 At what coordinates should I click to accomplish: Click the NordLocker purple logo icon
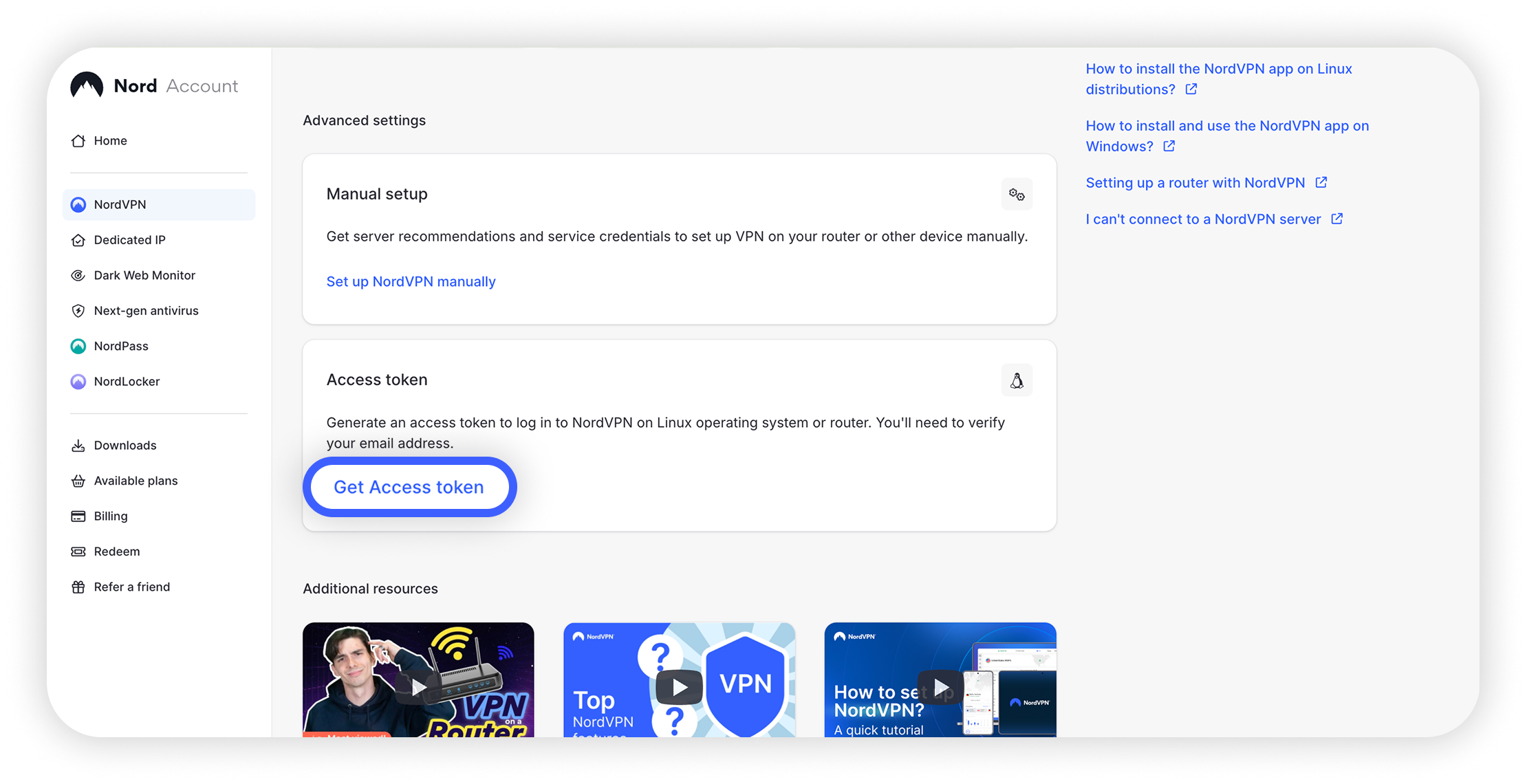click(78, 382)
